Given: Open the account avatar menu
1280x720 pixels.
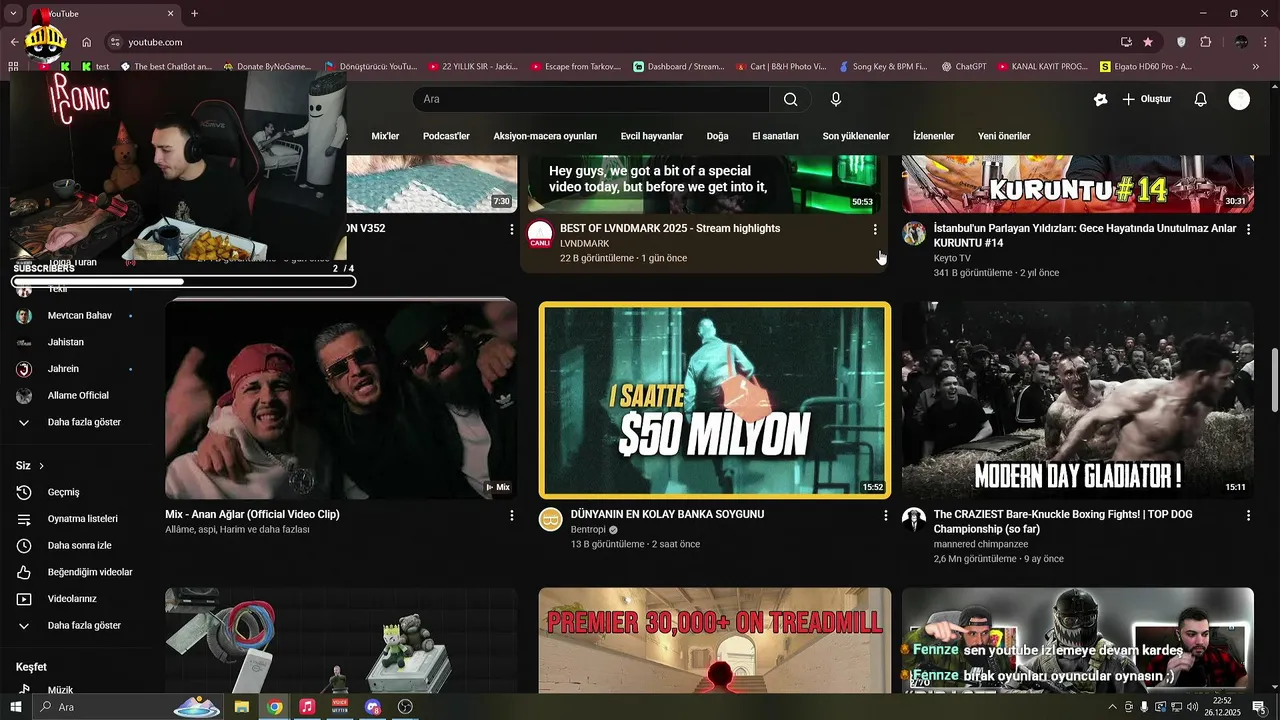Looking at the screenshot, I should pyautogui.click(x=1239, y=99).
